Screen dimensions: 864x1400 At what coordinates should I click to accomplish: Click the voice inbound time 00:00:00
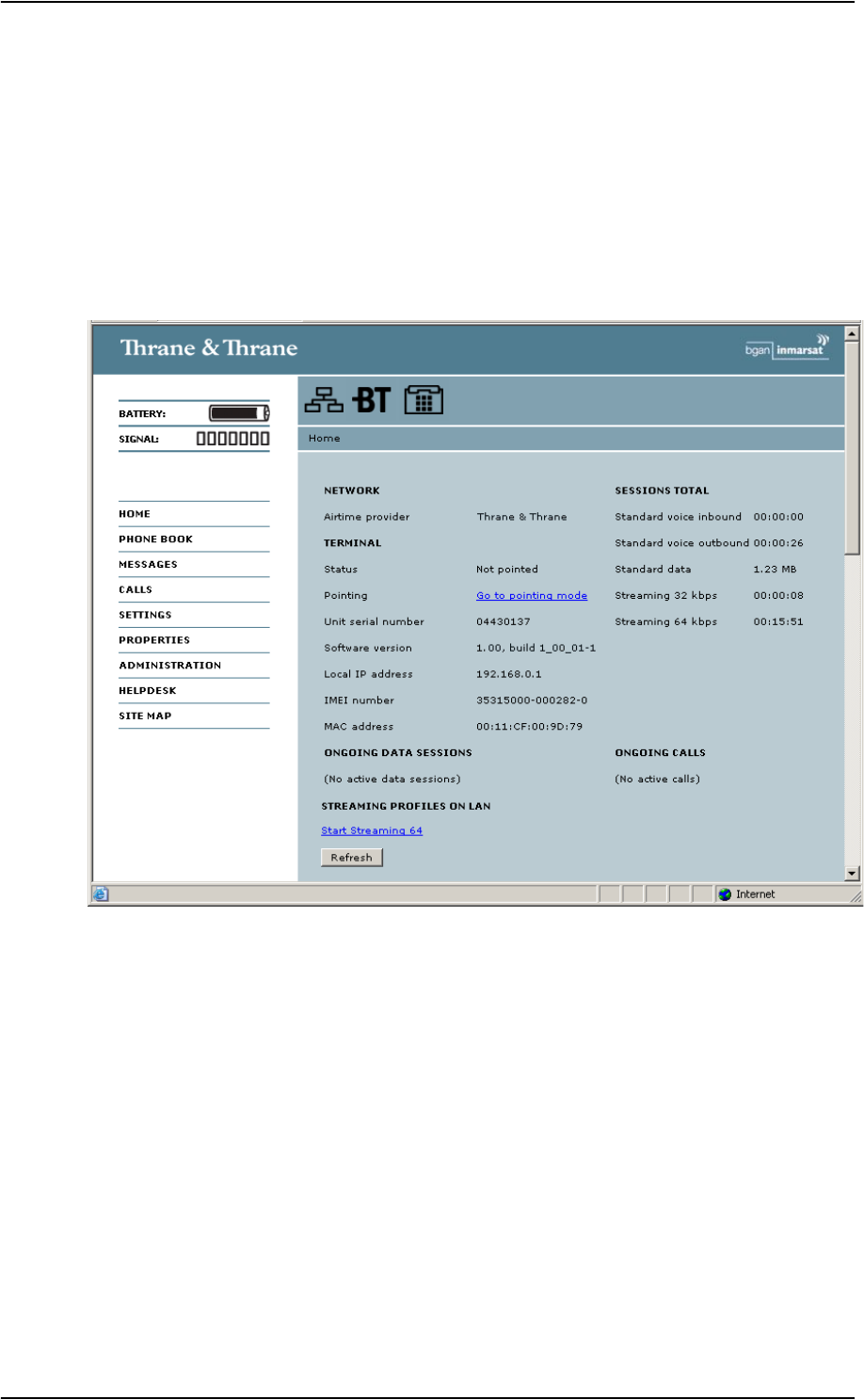[x=778, y=517]
